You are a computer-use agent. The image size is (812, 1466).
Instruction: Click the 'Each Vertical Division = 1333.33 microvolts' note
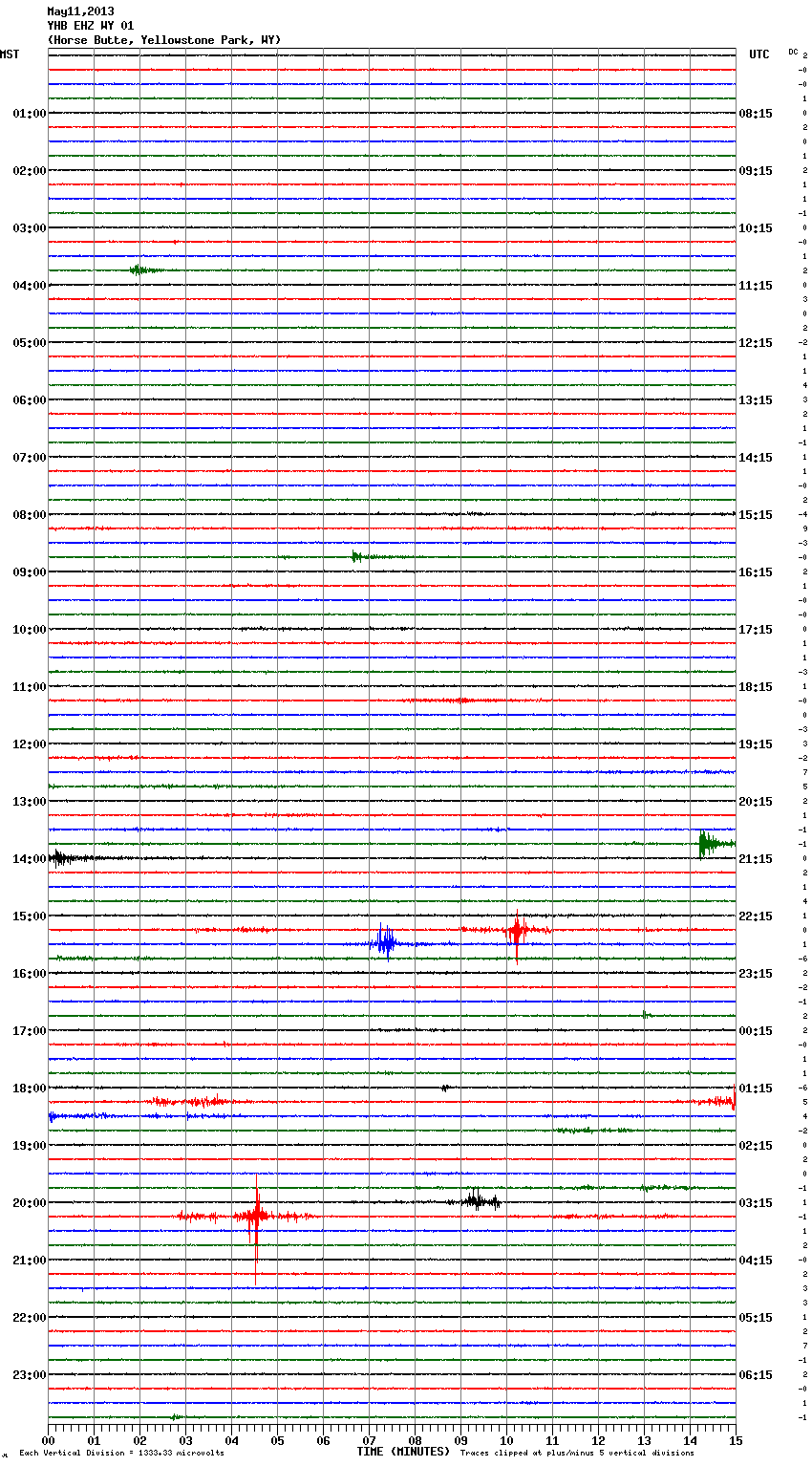coord(121,1453)
